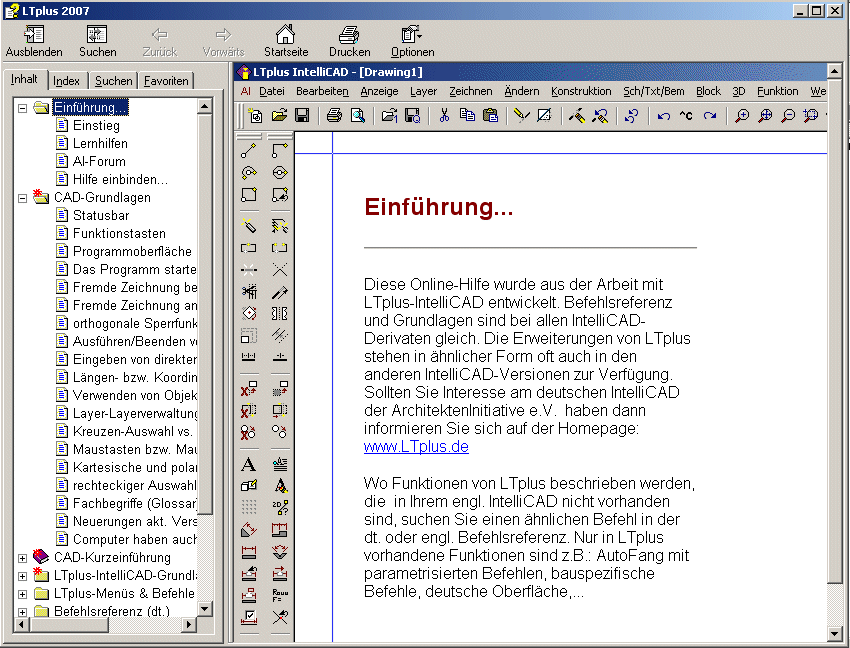Click the open folder icon in CAD toolbar
850x648 pixels.
[x=279, y=115]
